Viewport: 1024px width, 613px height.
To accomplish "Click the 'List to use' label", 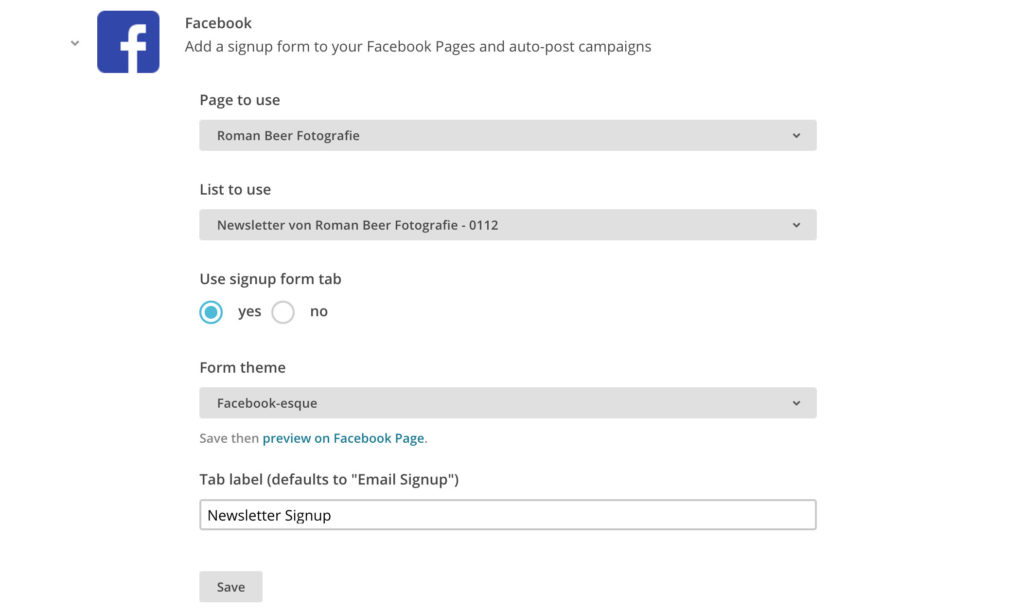I will click(x=235, y=189).
